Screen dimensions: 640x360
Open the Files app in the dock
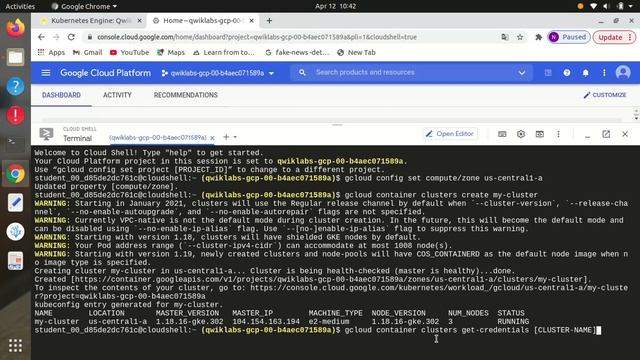point(15,57)
